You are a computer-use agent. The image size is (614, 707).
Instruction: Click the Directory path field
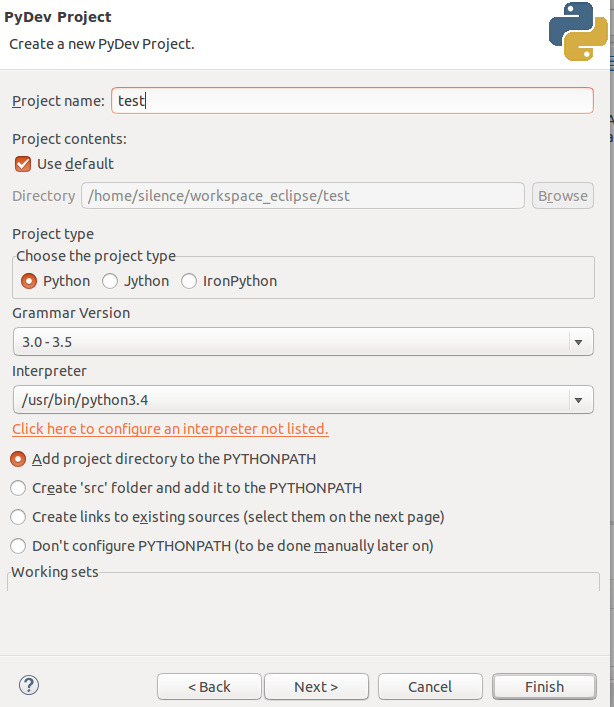pos(302,196)
